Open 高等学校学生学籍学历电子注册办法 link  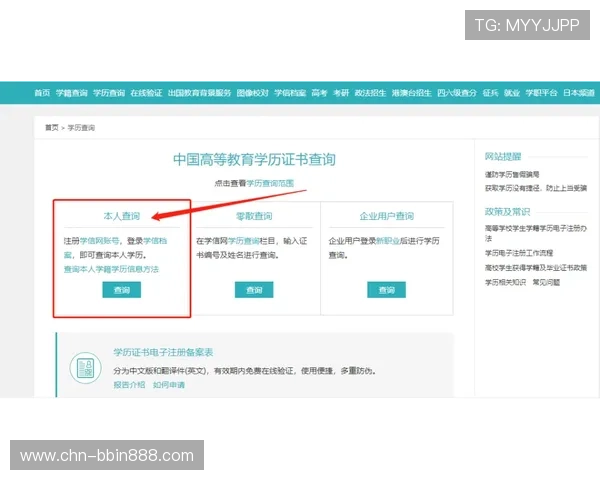(x=536, y=233)
